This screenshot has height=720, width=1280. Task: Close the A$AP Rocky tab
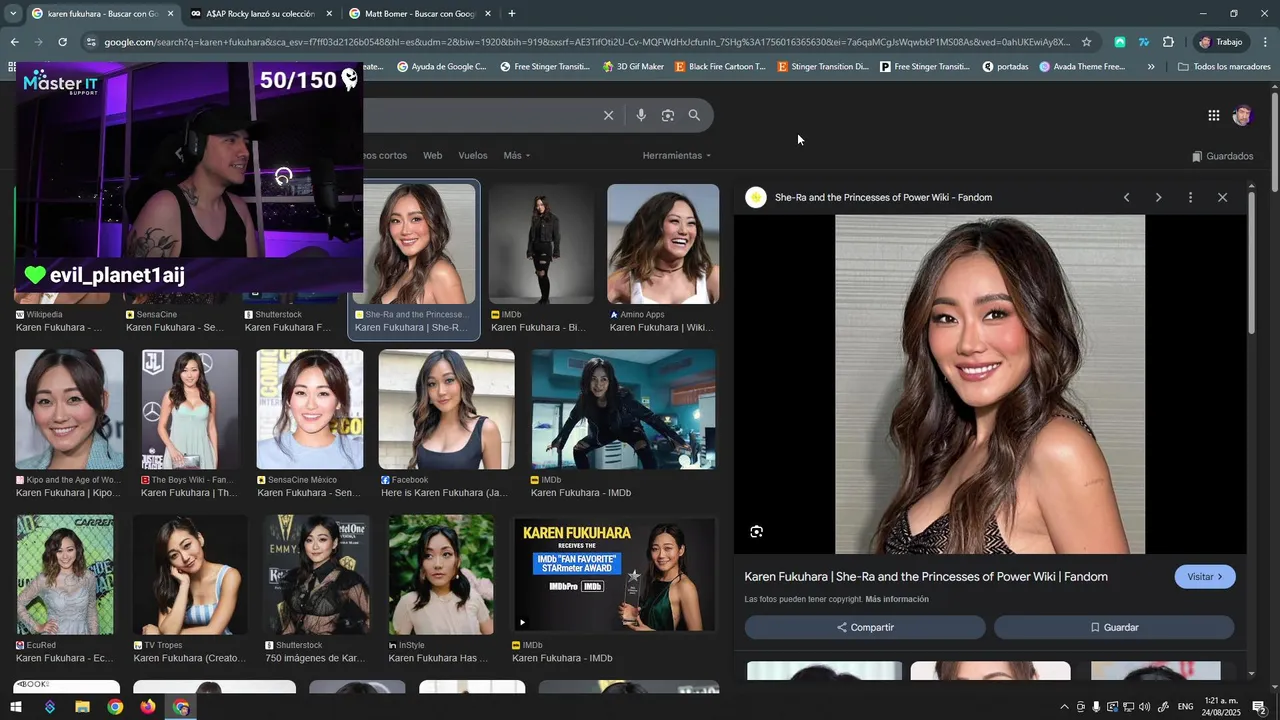[x=329, y=14]
